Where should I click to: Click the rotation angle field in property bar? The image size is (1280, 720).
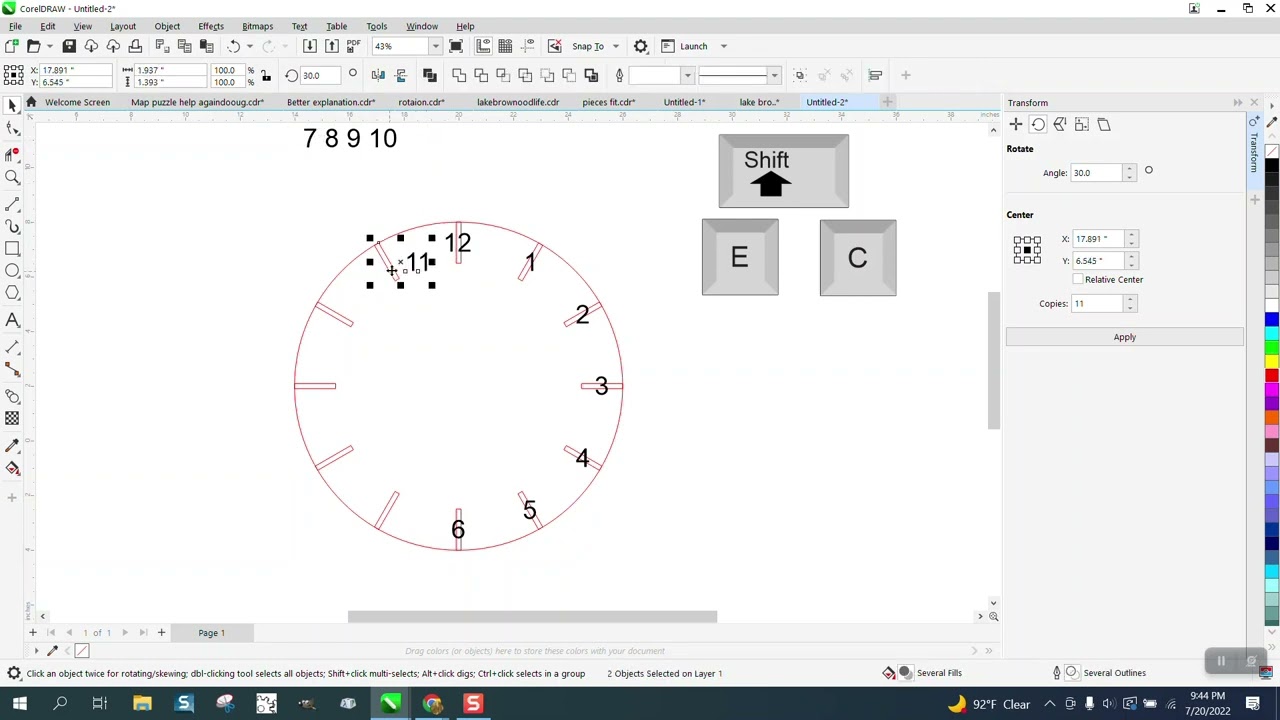pyautogui.click(x=322, y=76)
